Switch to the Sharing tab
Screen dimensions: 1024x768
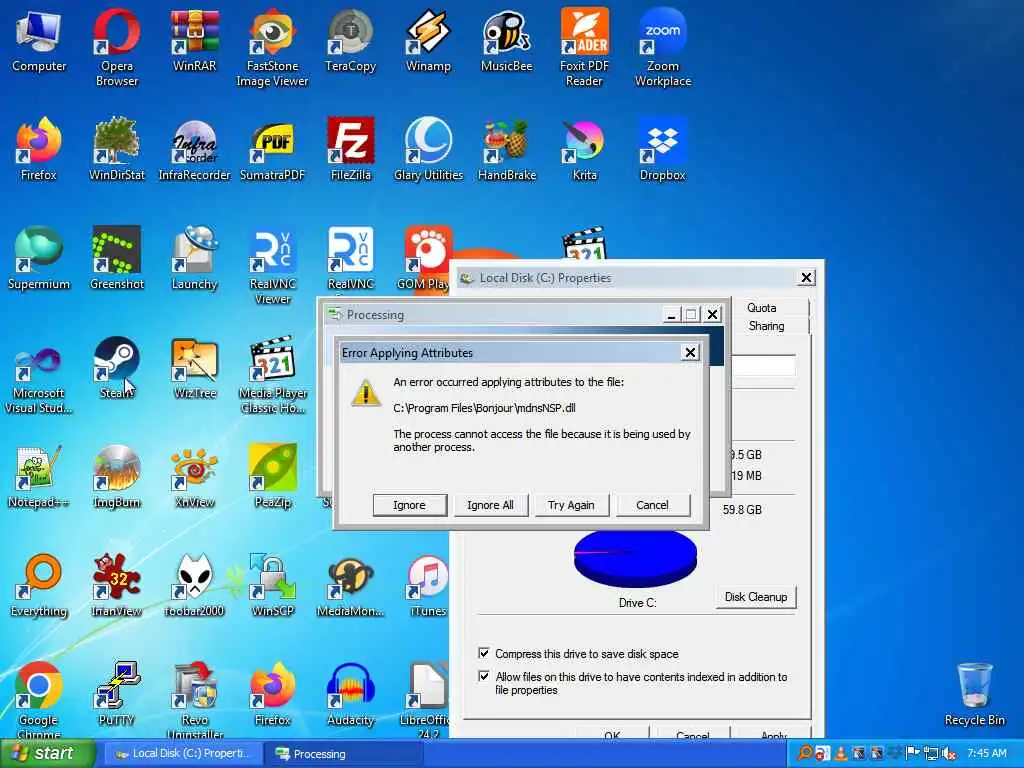click(x=766, y=326)
